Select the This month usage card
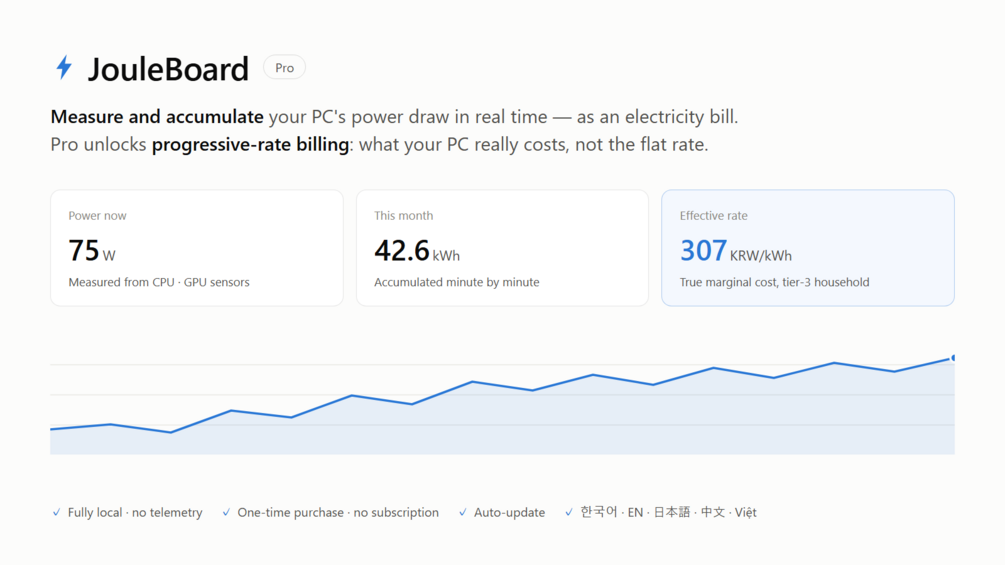 click(x=502, y=248)
